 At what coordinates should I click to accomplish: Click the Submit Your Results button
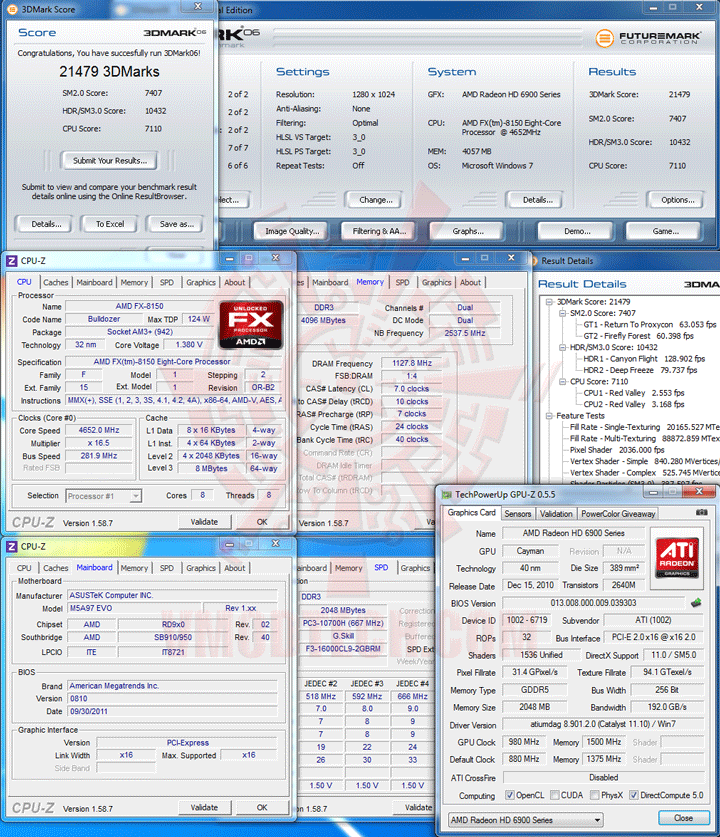pos(110,161)
